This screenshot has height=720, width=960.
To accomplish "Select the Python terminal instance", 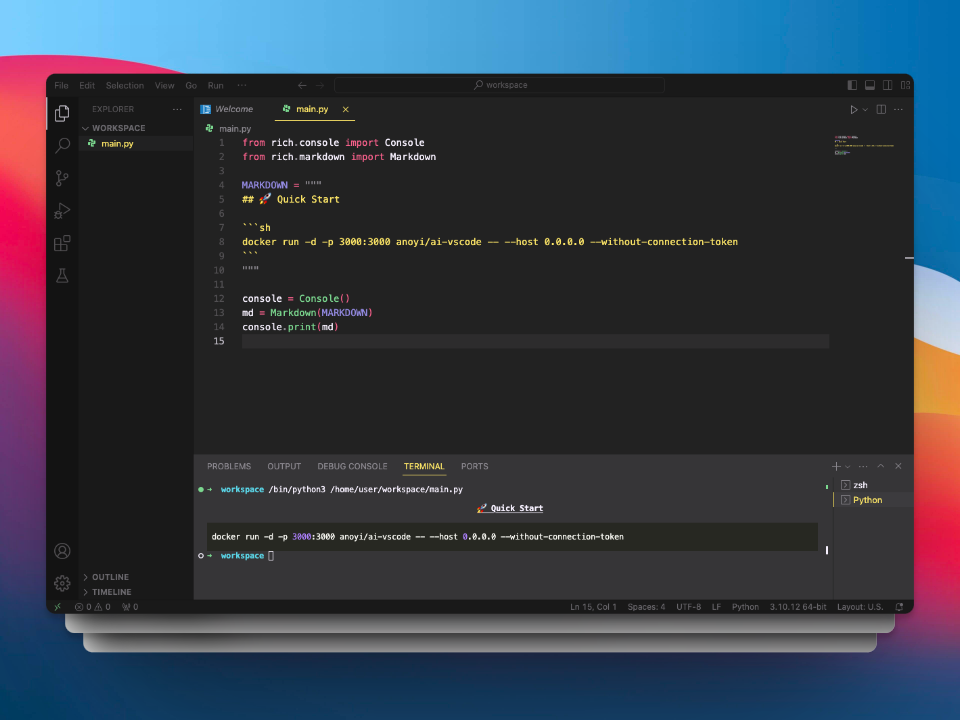I will [x=874, y=500].
